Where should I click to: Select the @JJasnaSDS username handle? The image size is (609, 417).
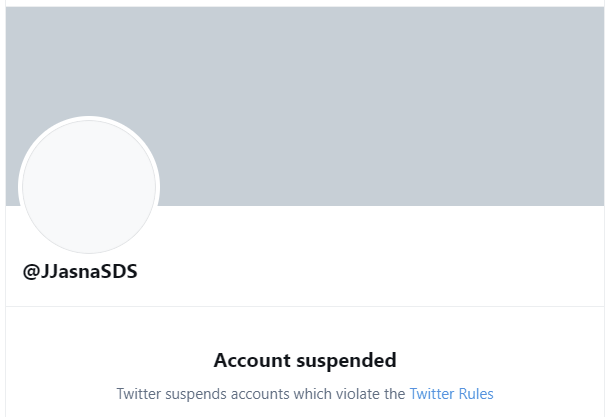click(x=80, y=271)
